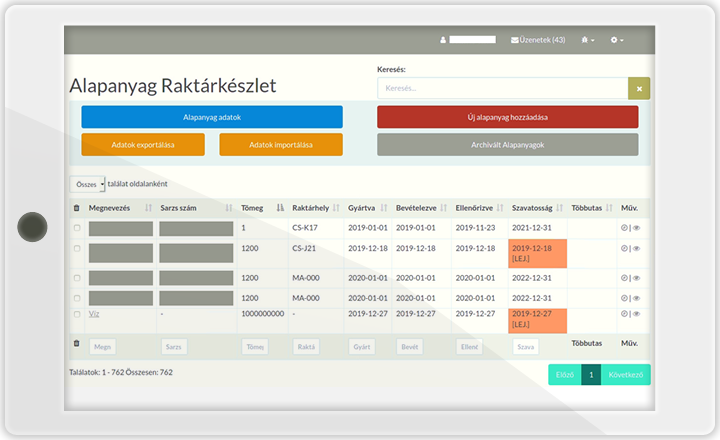Click the trash icon in table footer
The image size is (720, 440).
click(x=77, y=343)
